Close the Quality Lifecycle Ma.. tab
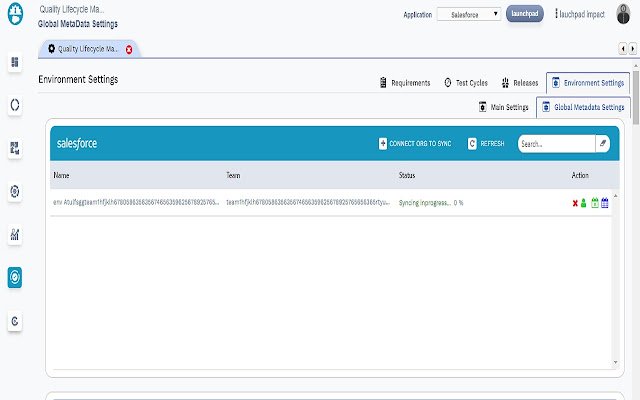 [129, 50]
